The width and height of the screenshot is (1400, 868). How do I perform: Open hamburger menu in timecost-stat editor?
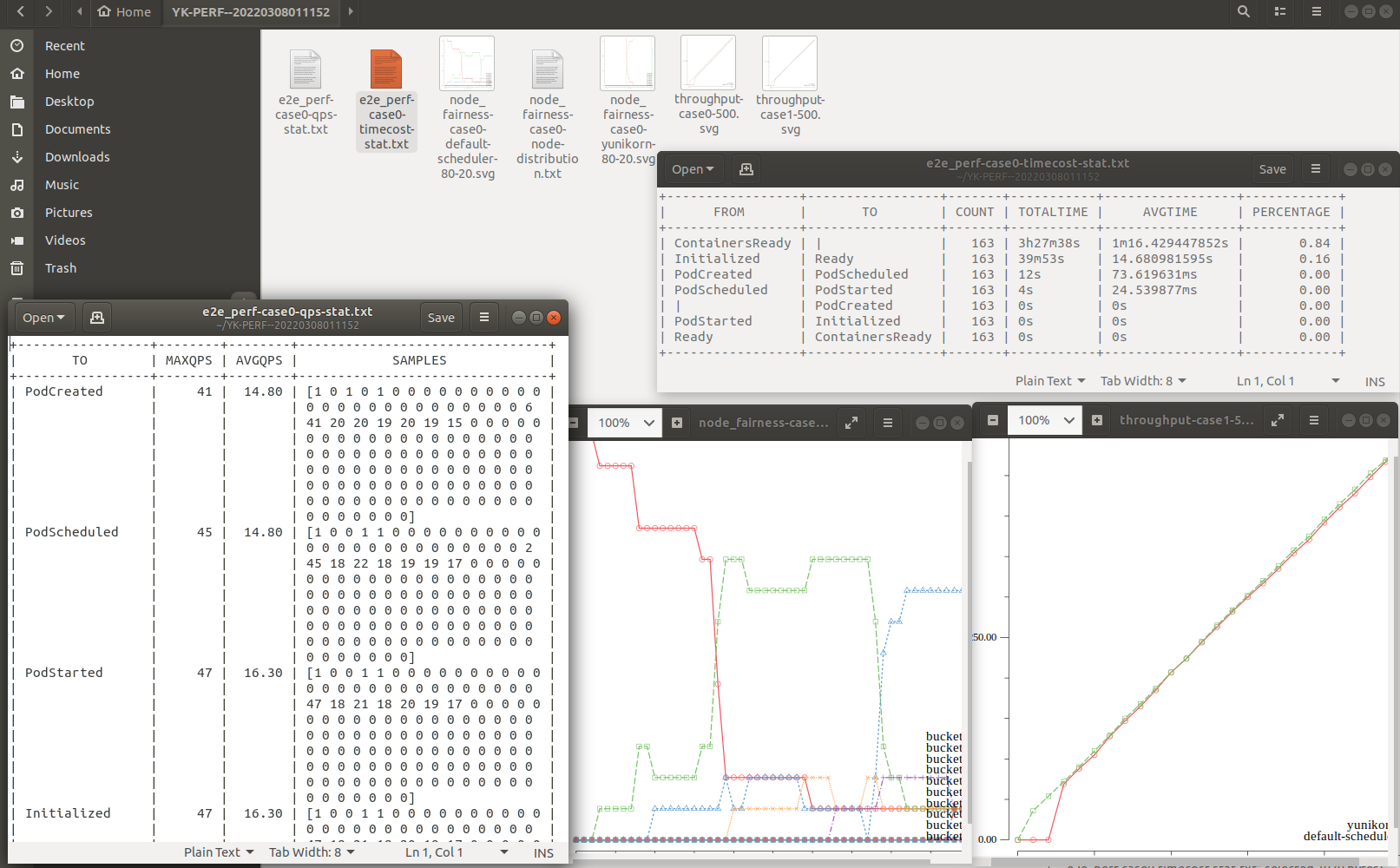1316,169
